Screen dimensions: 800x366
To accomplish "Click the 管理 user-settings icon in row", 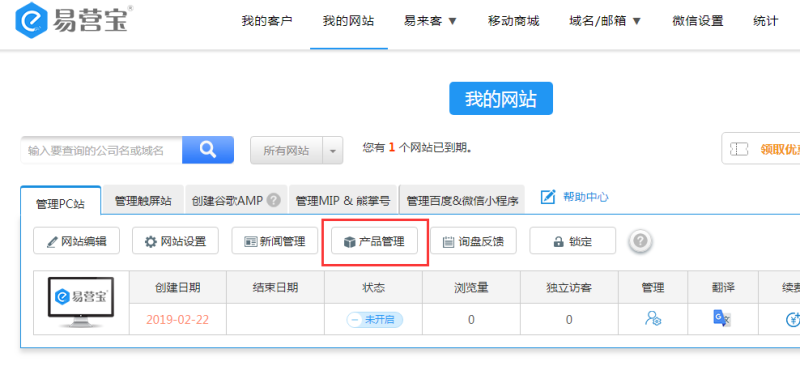I will tap(653, 318).
